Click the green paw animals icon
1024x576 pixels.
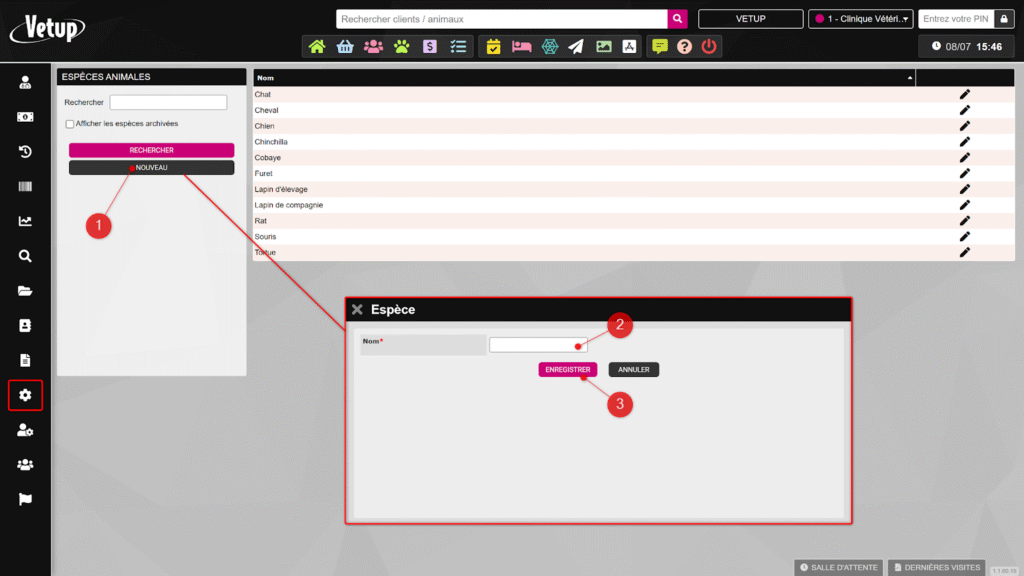[x=401, y=46]
